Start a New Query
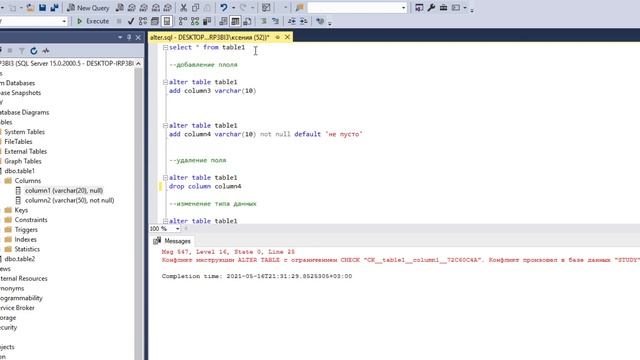Image resolution: width=640 pixels, height=360 pixels. [88, 8]
